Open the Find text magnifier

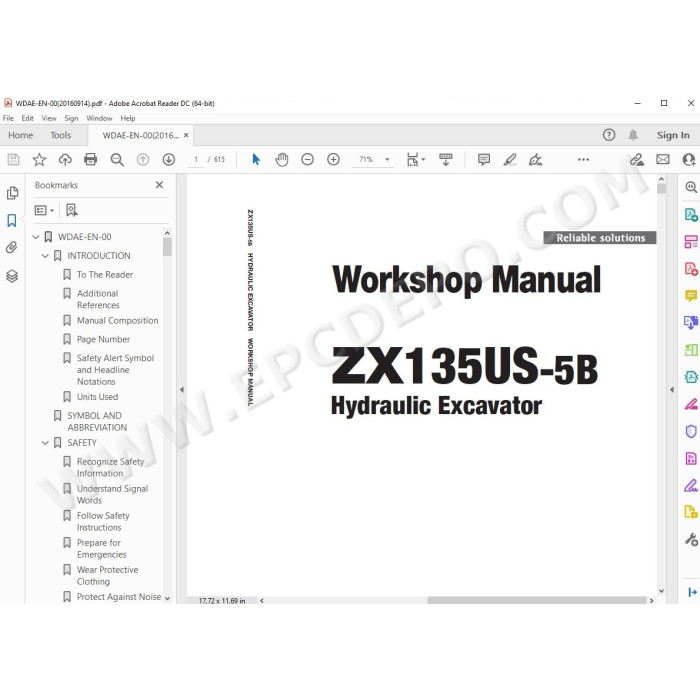[x=117, y=159]
